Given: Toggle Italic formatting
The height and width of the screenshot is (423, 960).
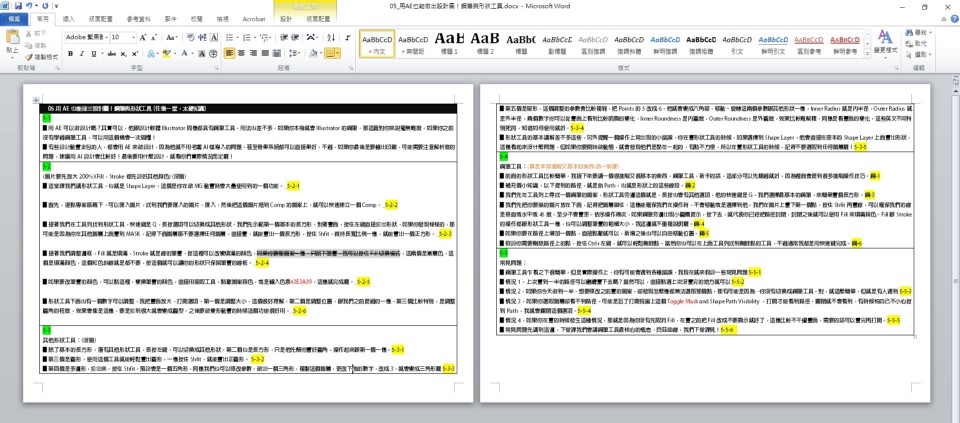Looking at the screenshot, I should point(82,53).
